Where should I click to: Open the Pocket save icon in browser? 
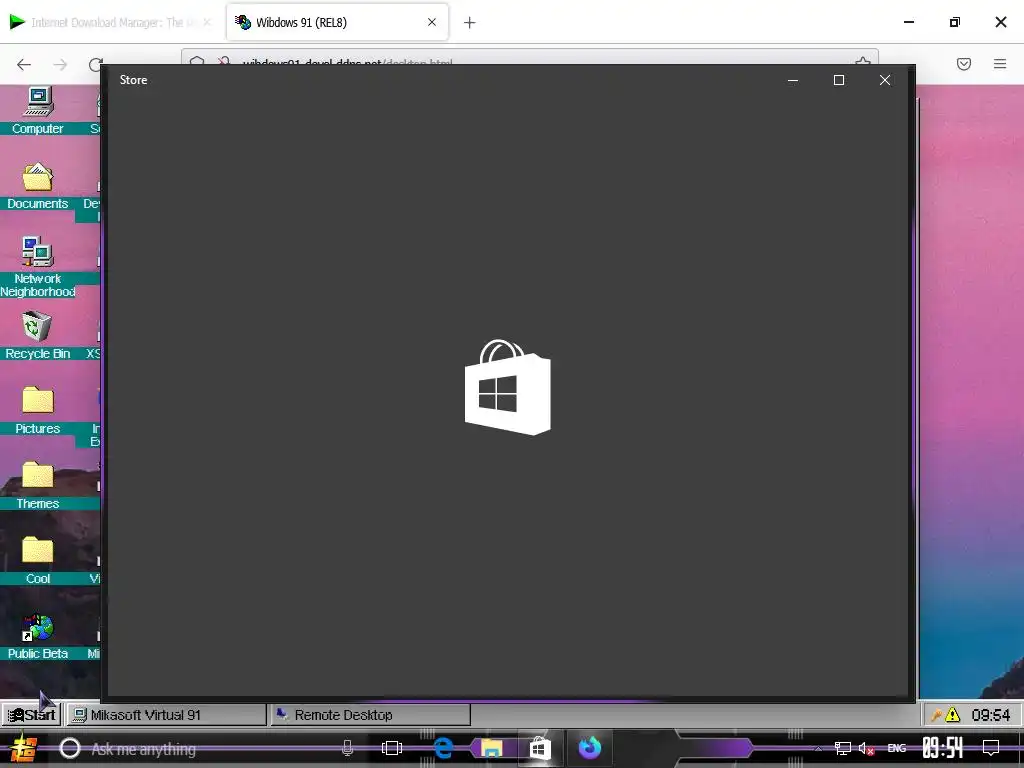pyautogui.click(x=964, y=64)
